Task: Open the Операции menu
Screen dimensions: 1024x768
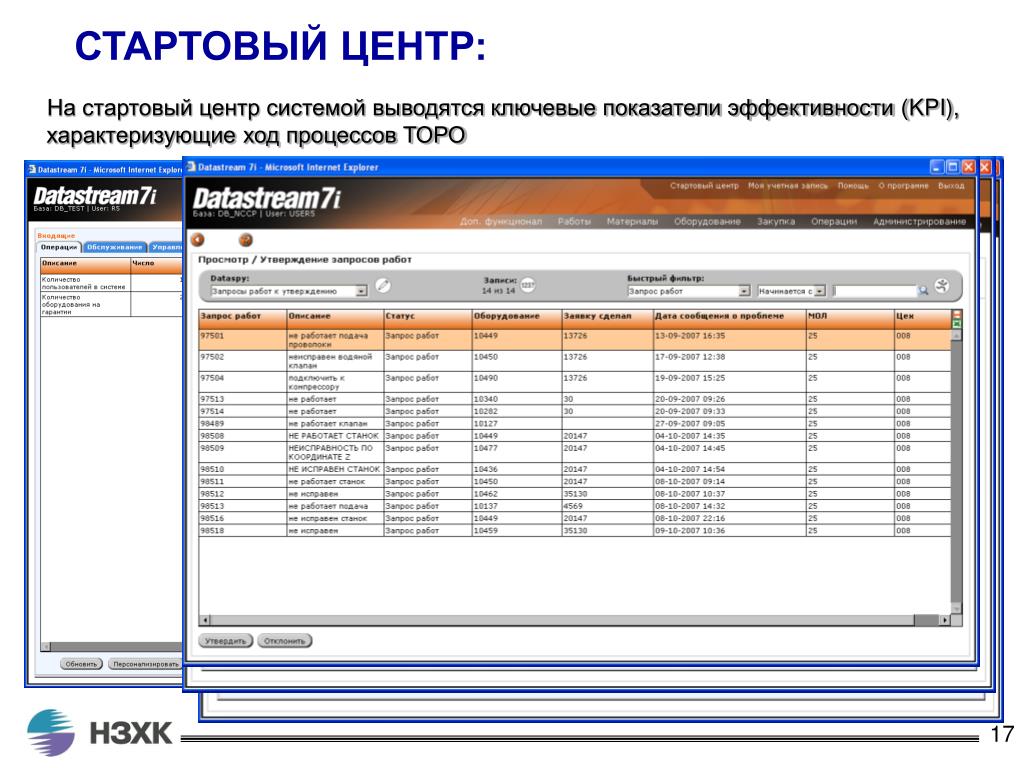Action: click(834, 222)
